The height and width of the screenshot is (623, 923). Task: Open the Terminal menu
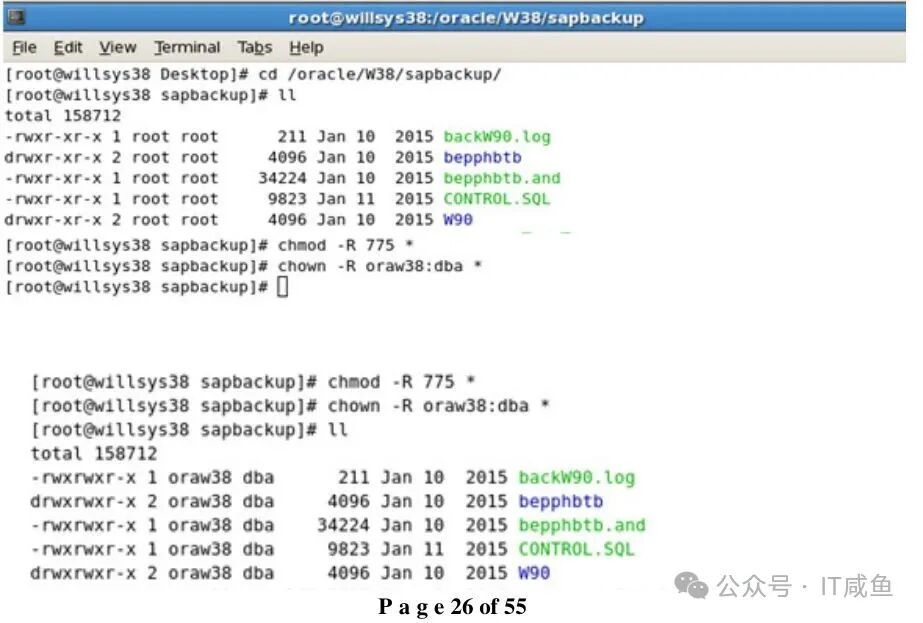coord(187,47)
